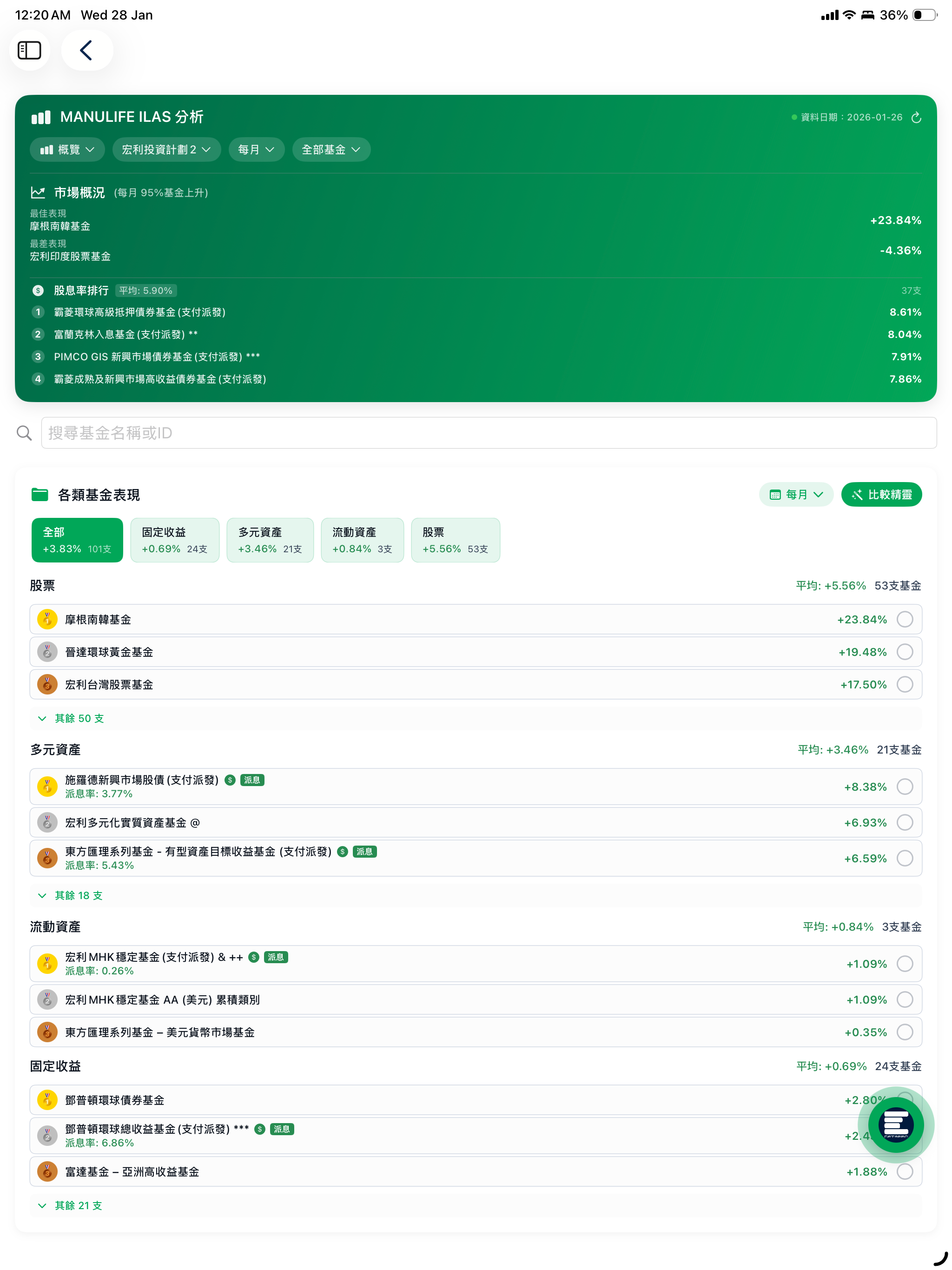Switch to the 多元資產 category tab
Screen dimensions: 952x1270
click(x=270, y=540)
